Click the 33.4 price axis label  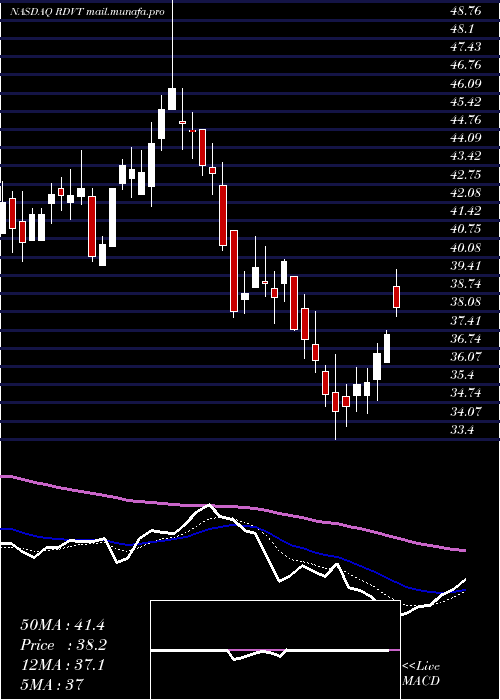click(x=462, y=430)
